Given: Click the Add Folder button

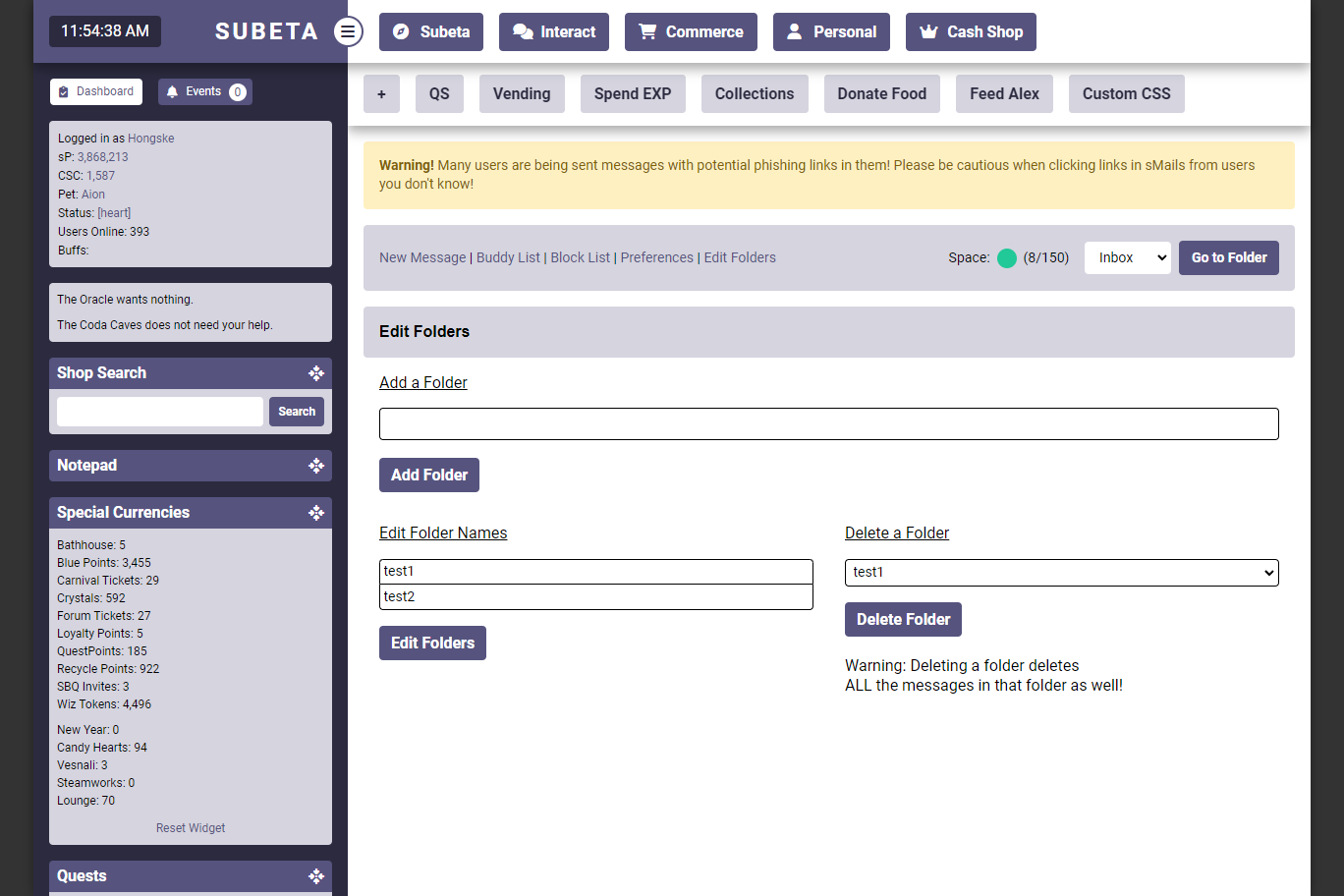Looking at the screenshot, I should pos(429,476).
